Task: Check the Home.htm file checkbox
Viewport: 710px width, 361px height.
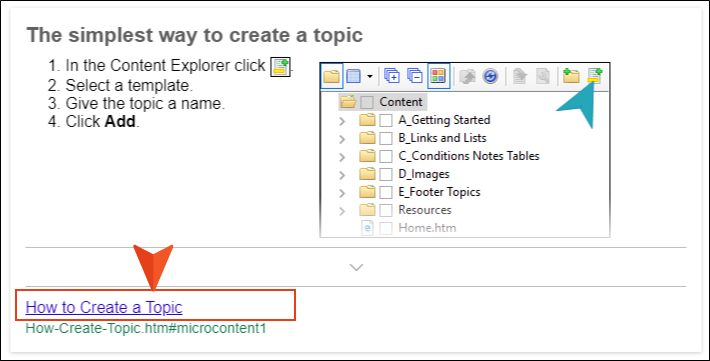Action: tap(385, 228)
